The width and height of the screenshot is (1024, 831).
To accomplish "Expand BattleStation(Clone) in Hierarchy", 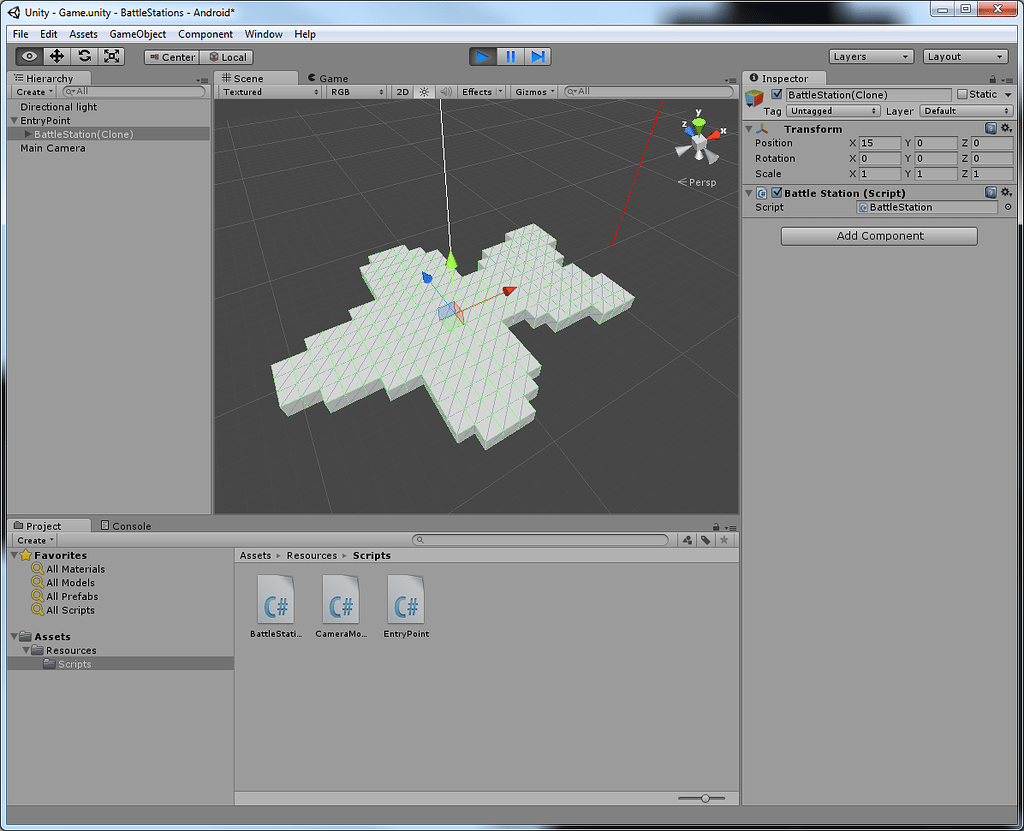I will coord(27,134).
